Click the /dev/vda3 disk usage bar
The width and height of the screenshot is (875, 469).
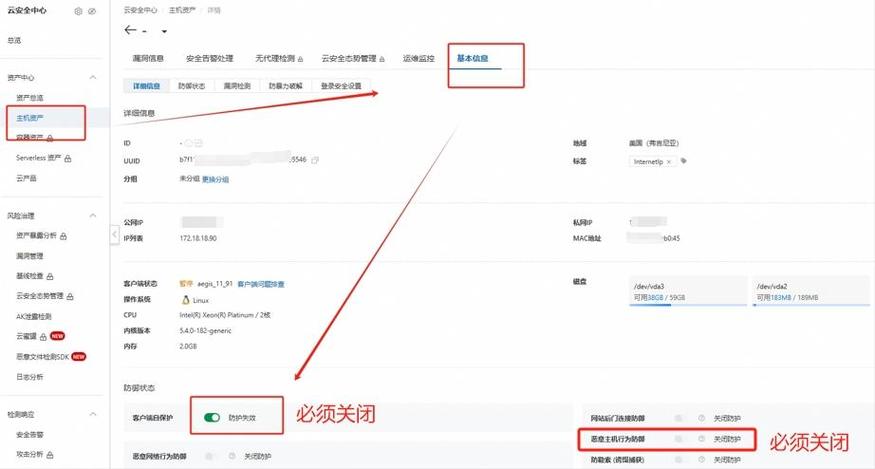coord(688,305)
